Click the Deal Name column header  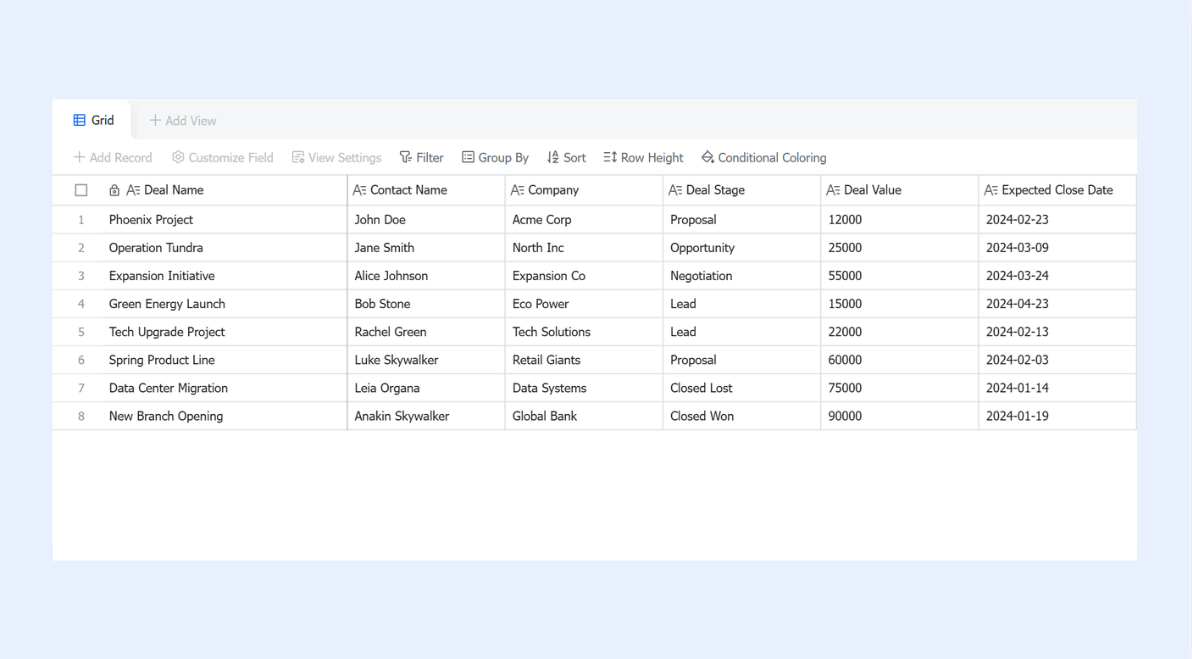(x=224, y=190)
